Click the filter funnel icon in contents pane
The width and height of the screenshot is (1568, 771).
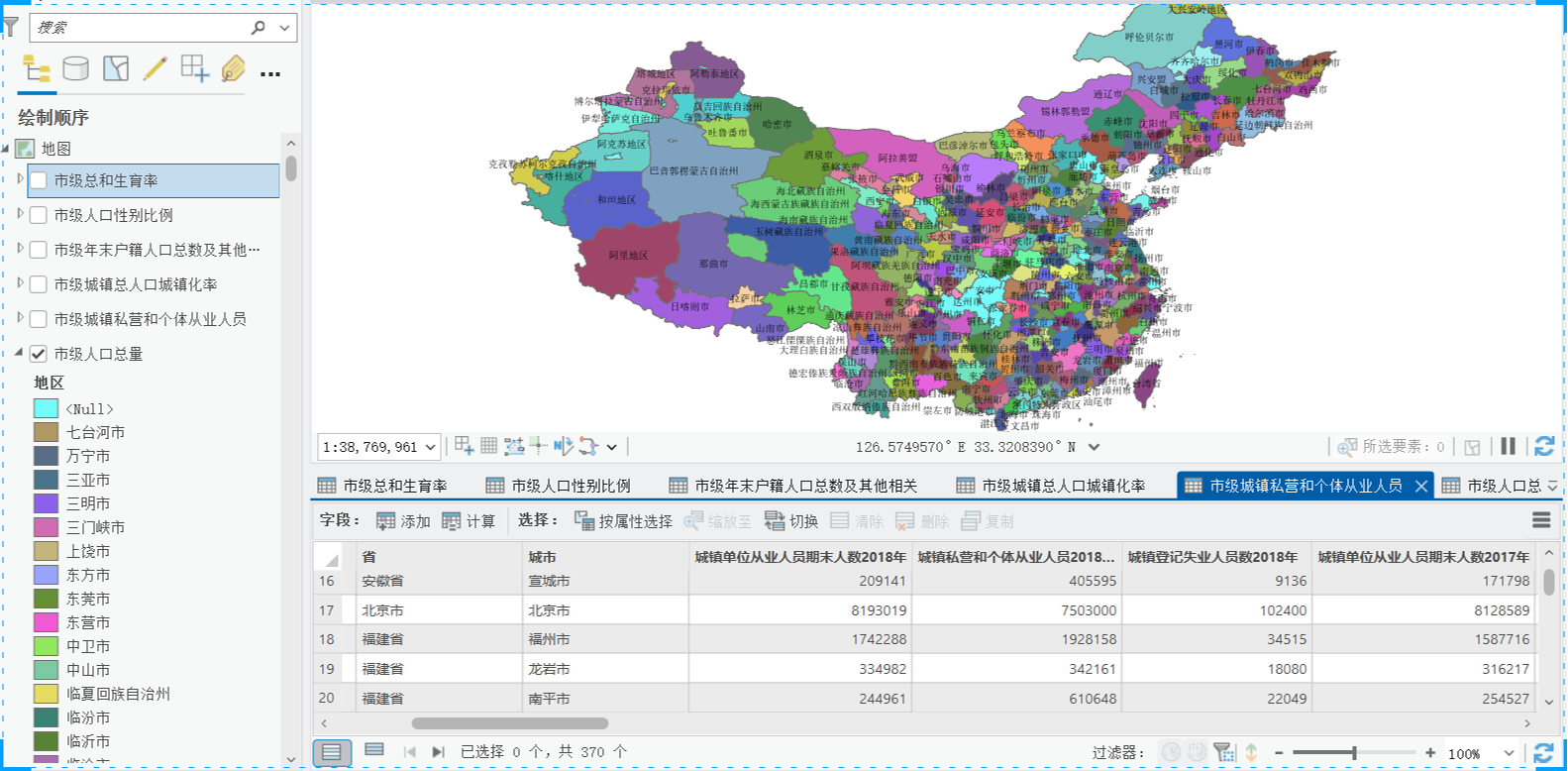click(10, 27)
